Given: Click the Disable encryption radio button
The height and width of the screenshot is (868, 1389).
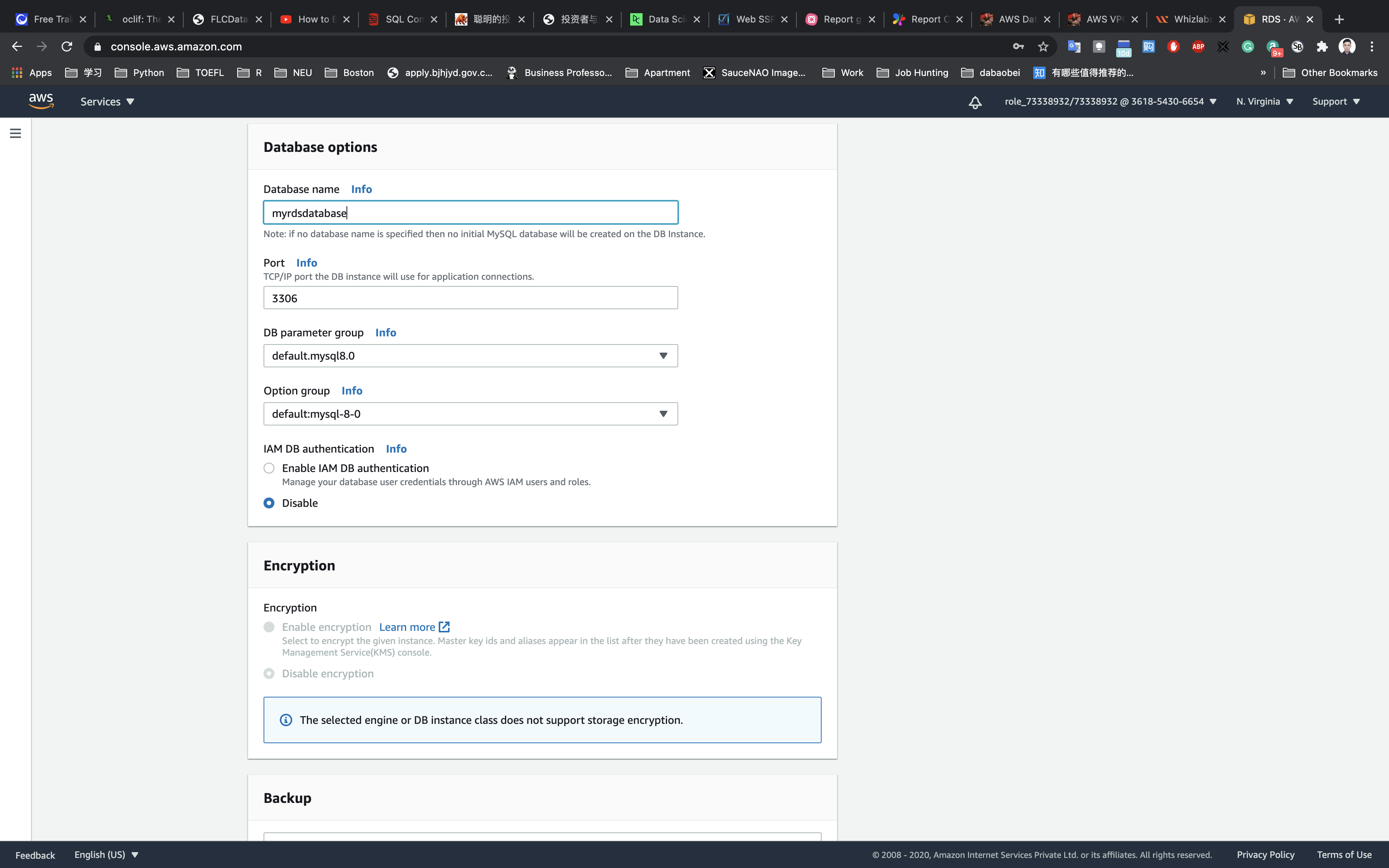Looking at the screenshot, I should tap(269, 673).
